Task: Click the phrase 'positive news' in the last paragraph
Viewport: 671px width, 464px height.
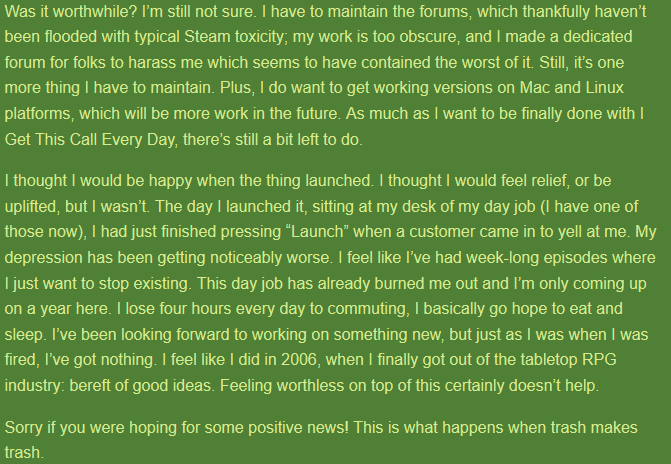Action: coord(298,428)
